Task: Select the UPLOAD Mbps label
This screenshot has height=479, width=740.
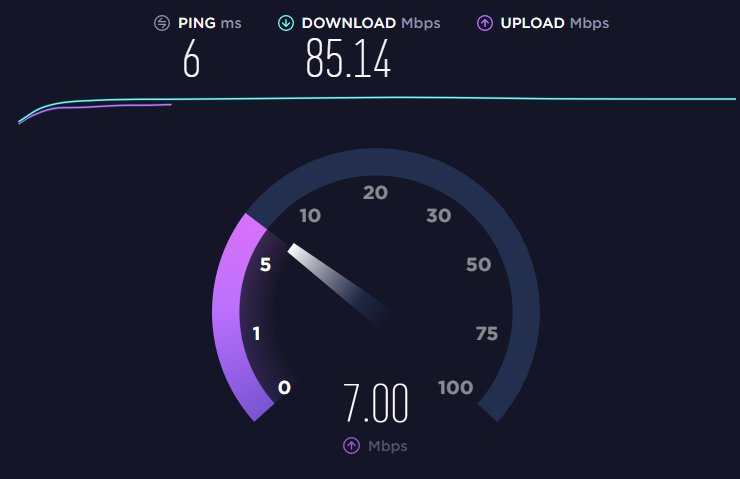Action: point(555,23)
